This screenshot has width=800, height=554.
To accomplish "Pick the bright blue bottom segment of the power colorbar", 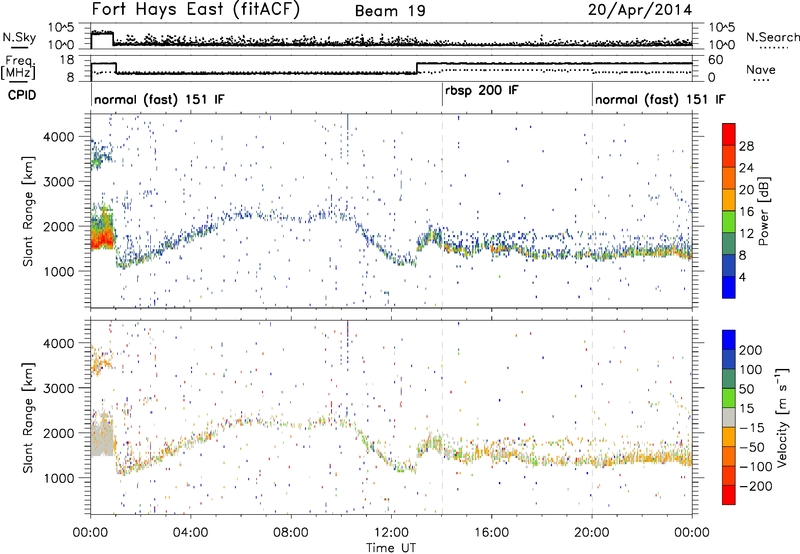I will coord(729,287).
